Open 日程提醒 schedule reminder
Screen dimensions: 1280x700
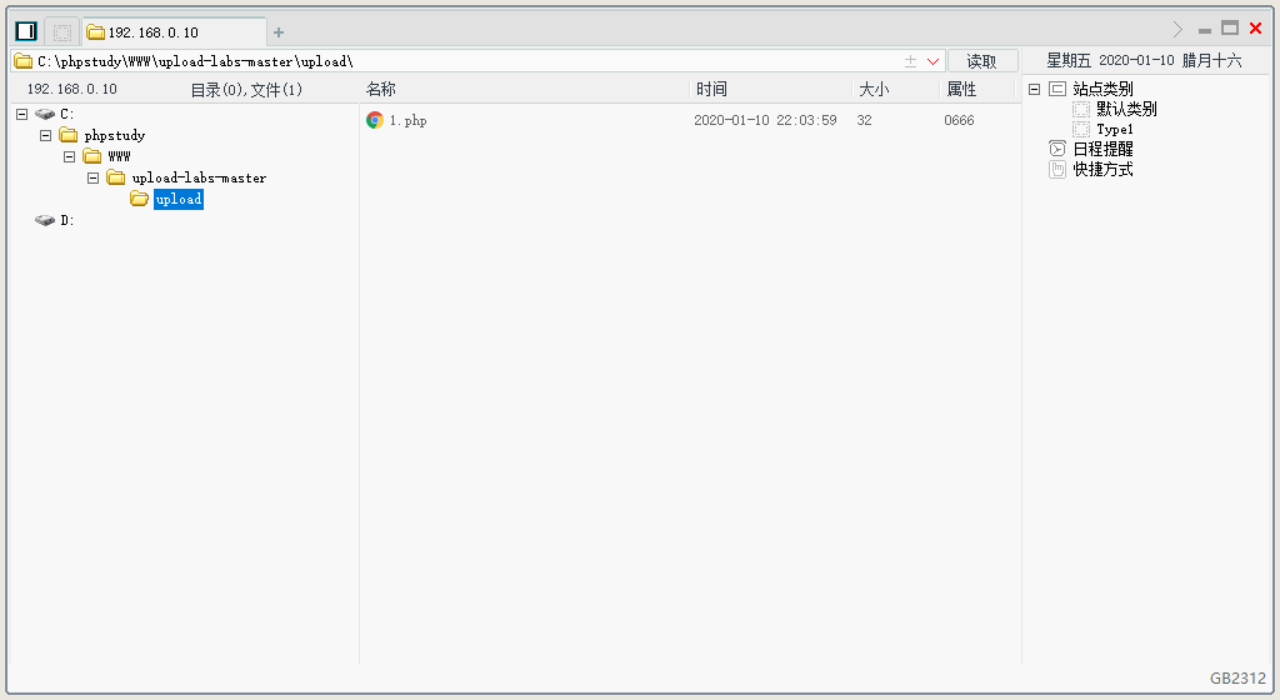(x=1103, y=149)
